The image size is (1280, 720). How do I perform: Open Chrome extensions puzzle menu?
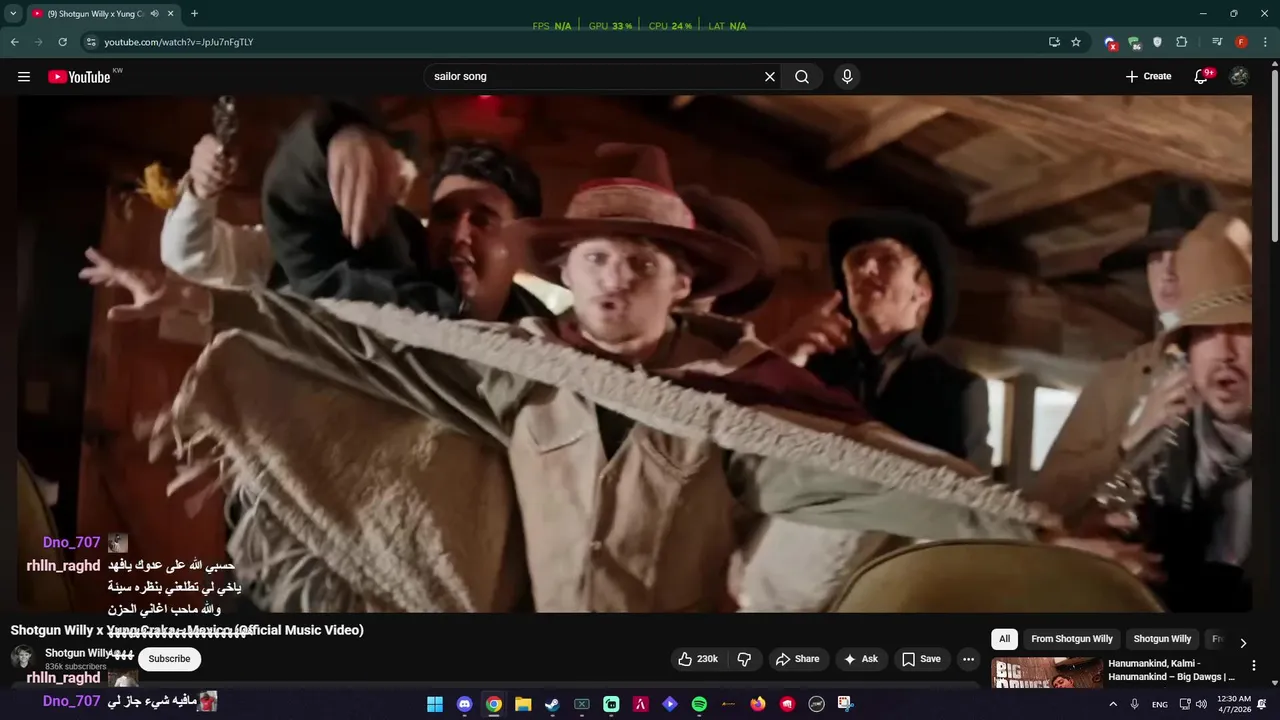click(1182, 42)
